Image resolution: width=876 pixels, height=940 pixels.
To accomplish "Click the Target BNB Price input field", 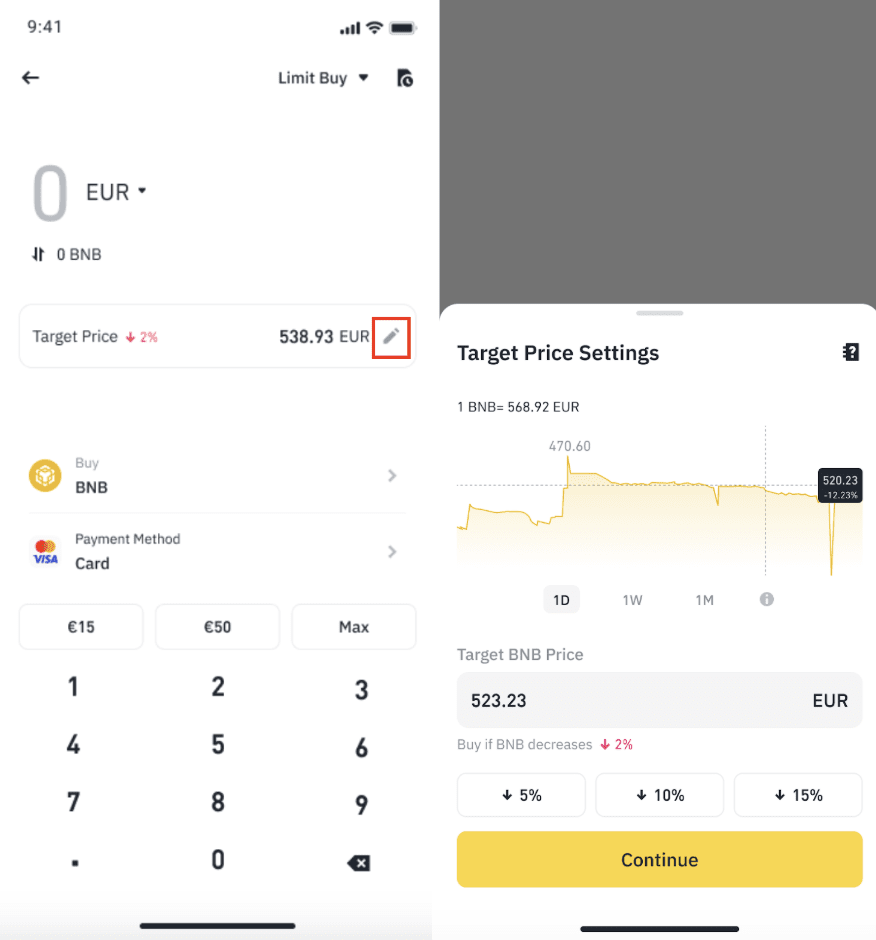I will click(660, 700).
